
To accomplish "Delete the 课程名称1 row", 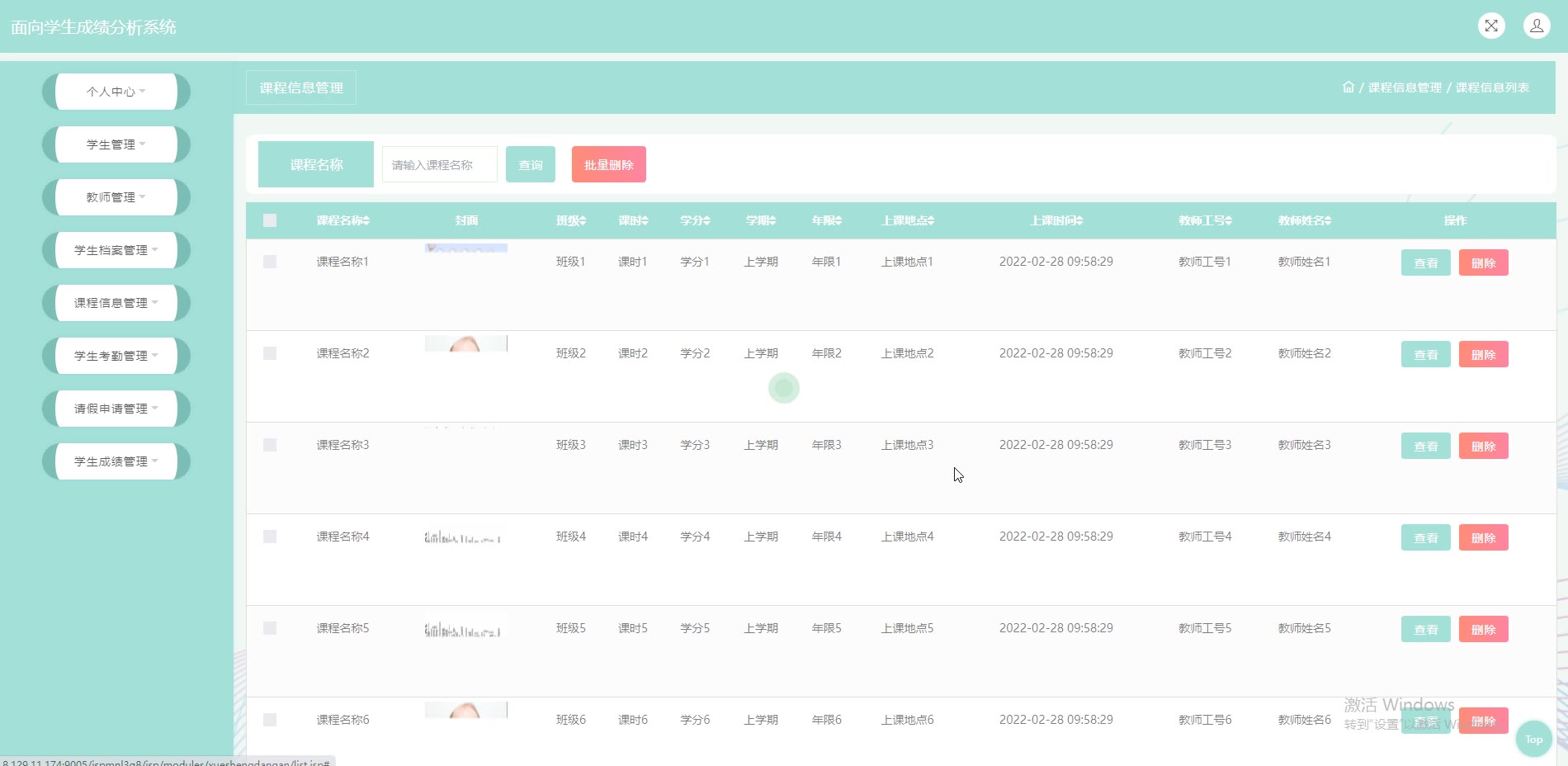I will [x=1484, y=262].
